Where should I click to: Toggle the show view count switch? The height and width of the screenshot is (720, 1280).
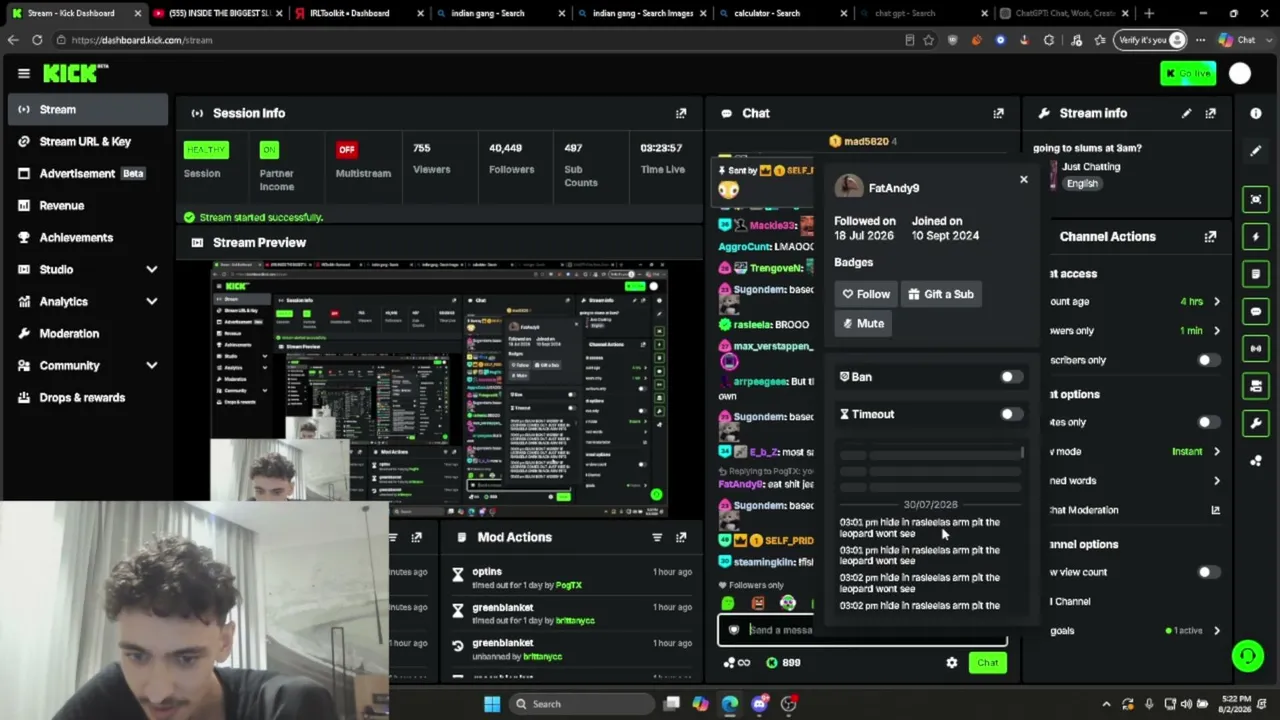tap(1208, 572)
